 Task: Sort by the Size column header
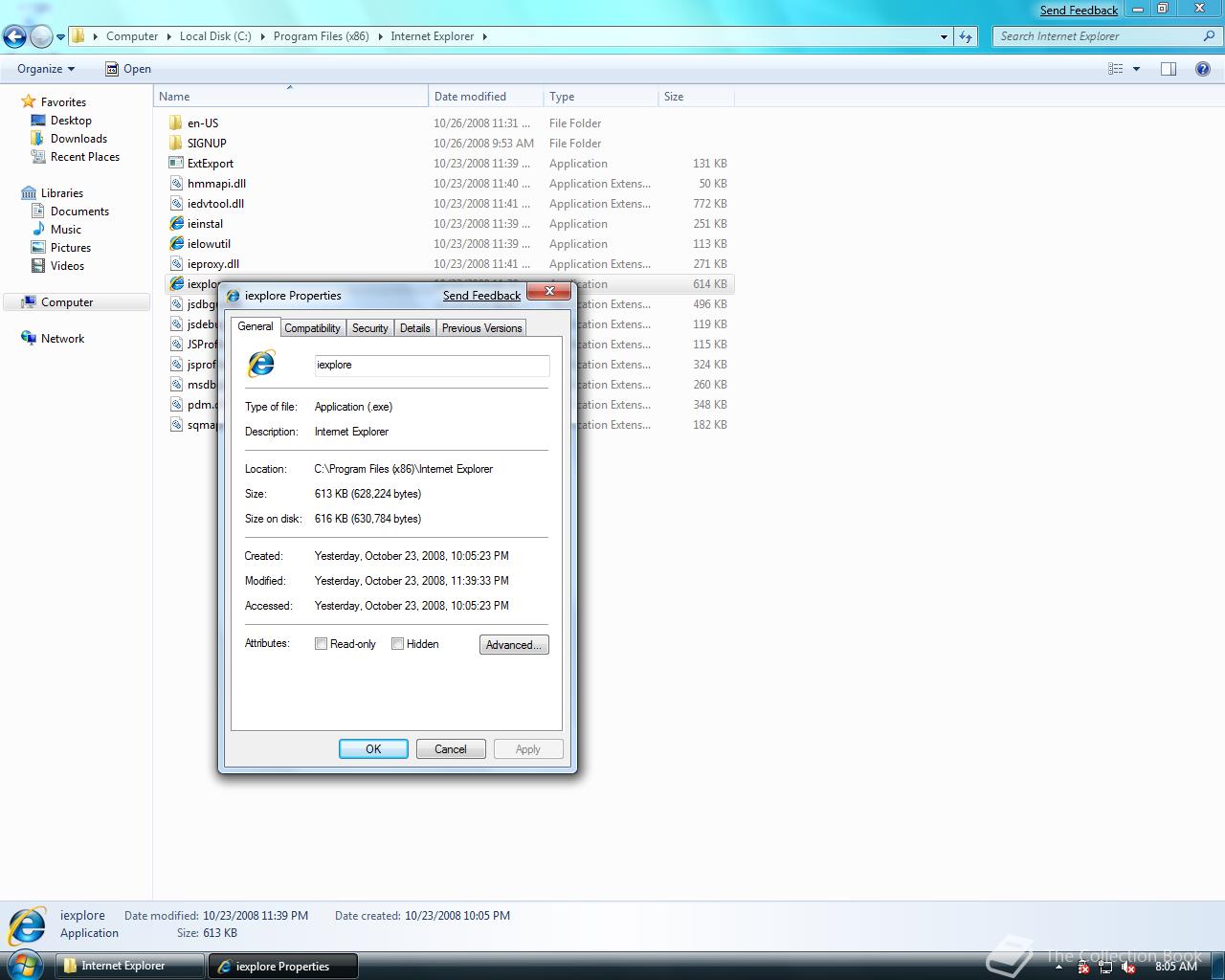click(x=697, y=97)
